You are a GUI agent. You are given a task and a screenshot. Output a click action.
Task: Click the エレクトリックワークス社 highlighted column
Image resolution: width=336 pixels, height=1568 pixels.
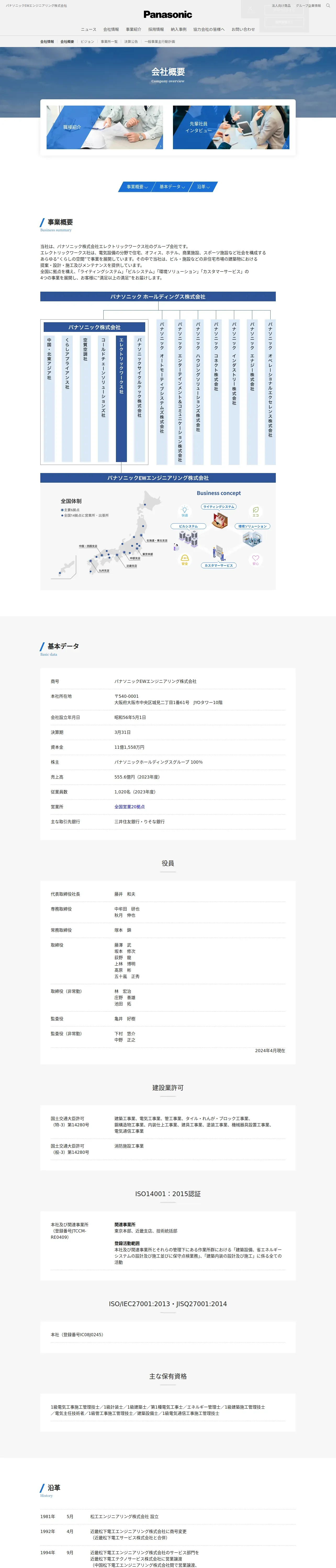tap(121, 399)
